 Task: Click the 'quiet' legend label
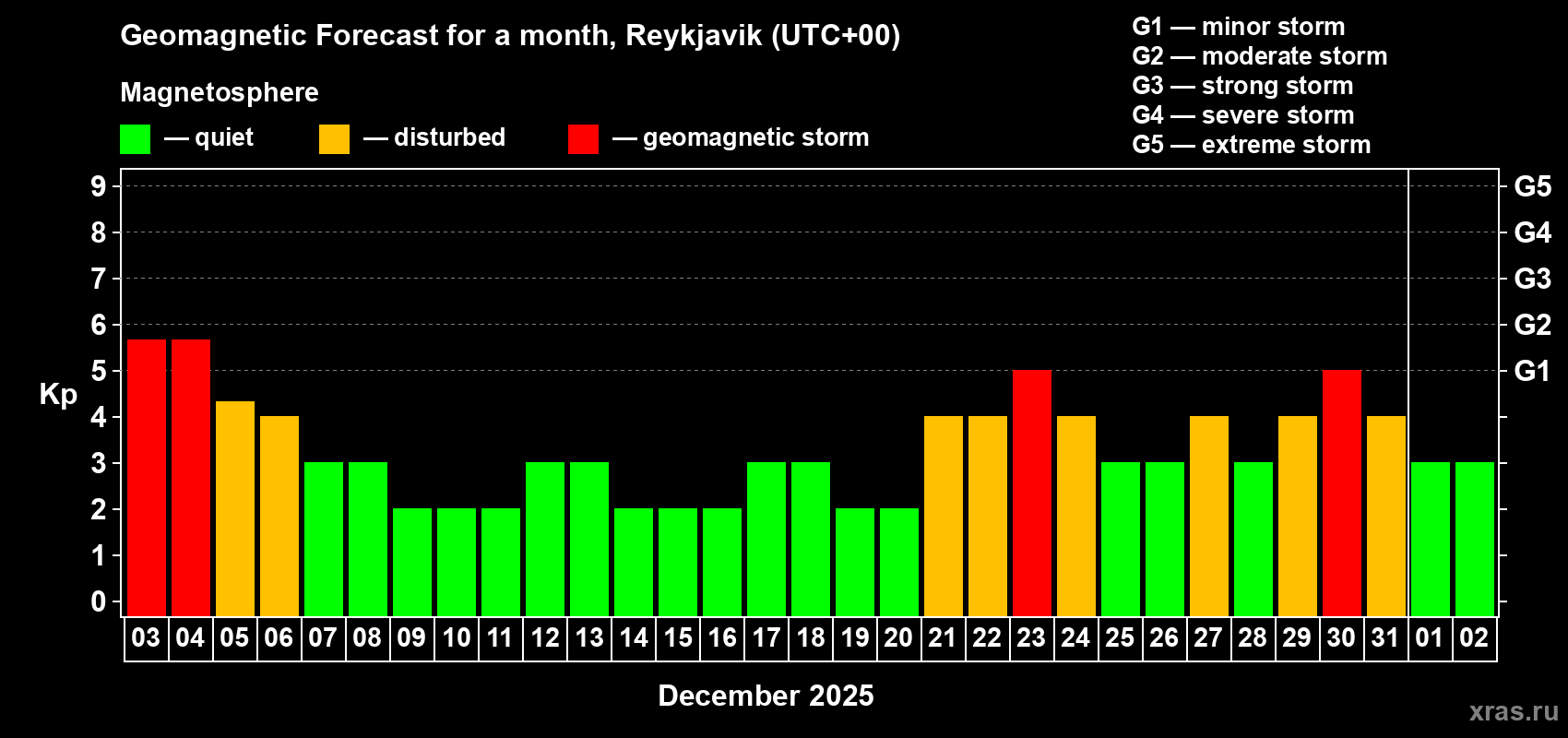point(224,137)
